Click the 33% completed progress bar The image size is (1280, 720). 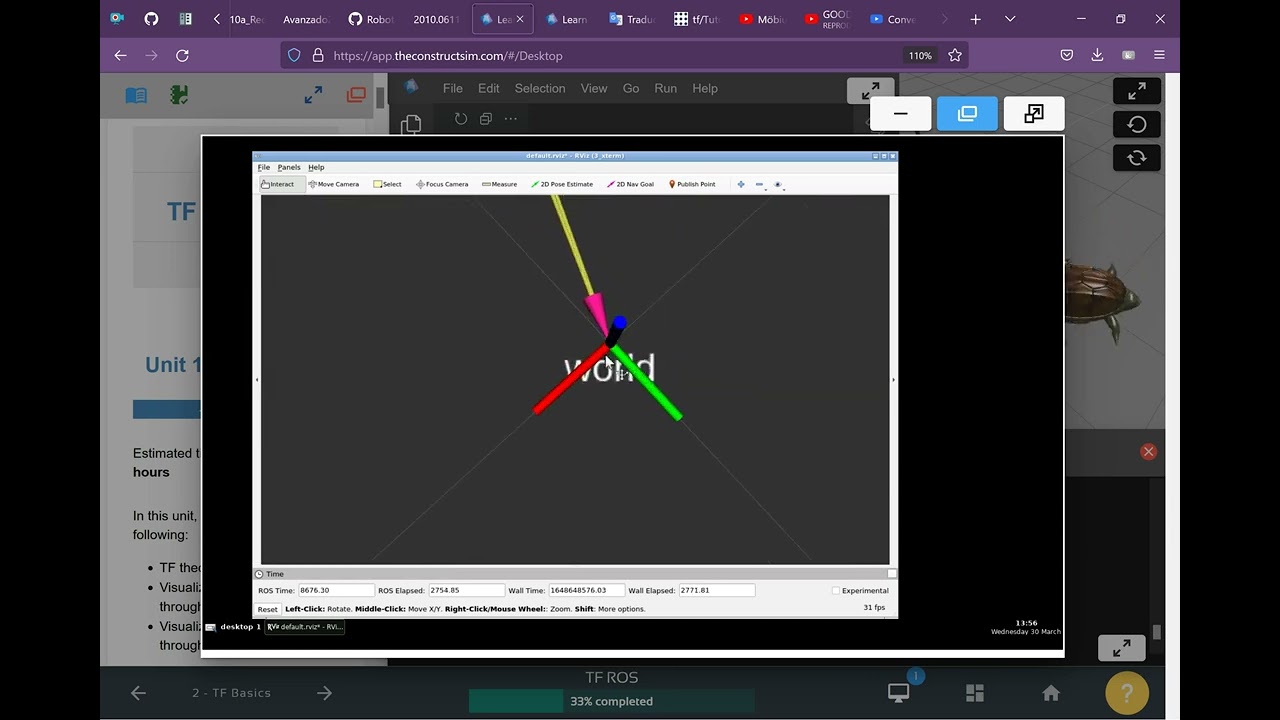pyautogui.click(x=611, y=701)
